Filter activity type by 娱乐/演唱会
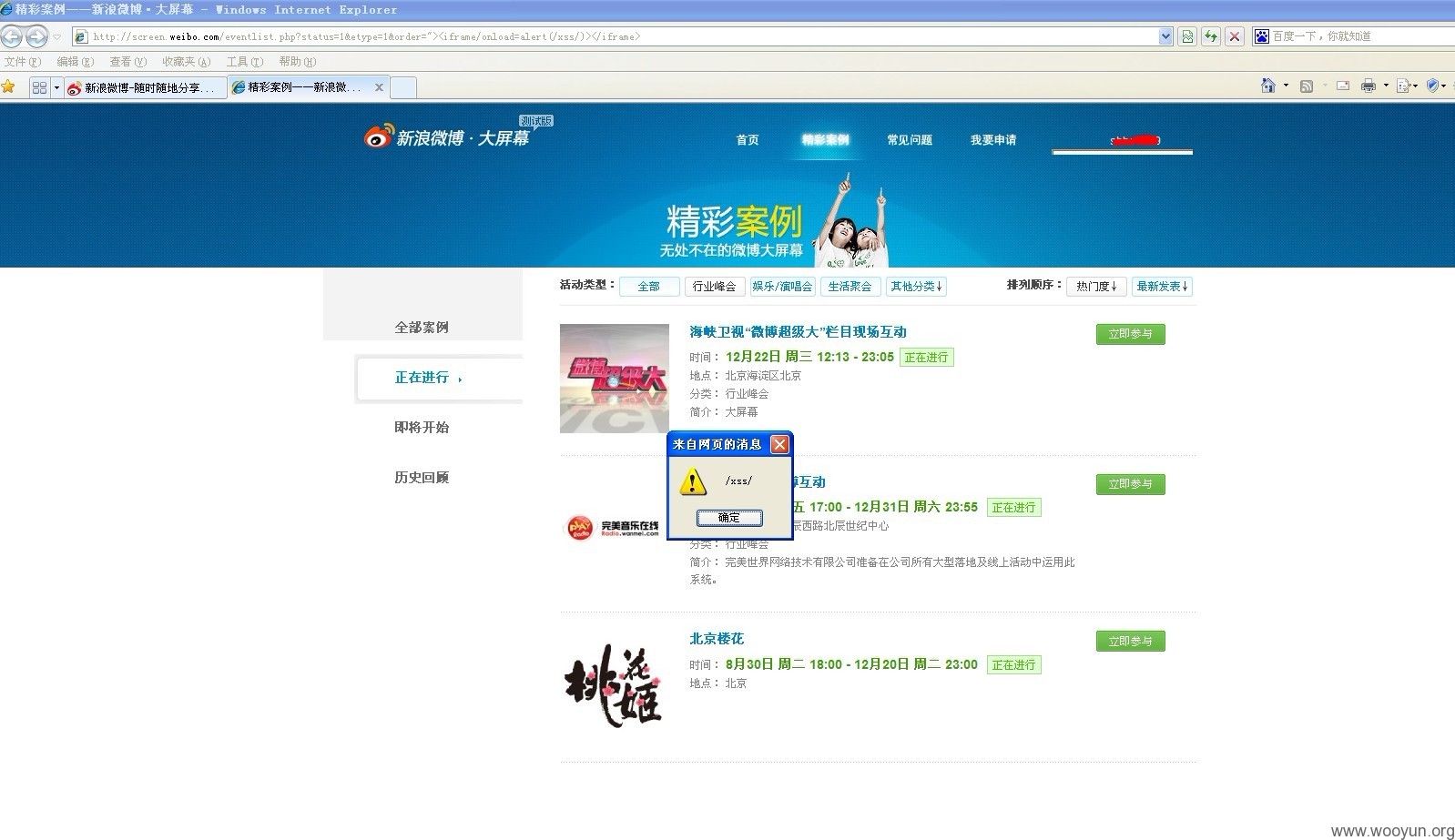The height and width of the screenshot is (840, 1455). click(782, 287)
